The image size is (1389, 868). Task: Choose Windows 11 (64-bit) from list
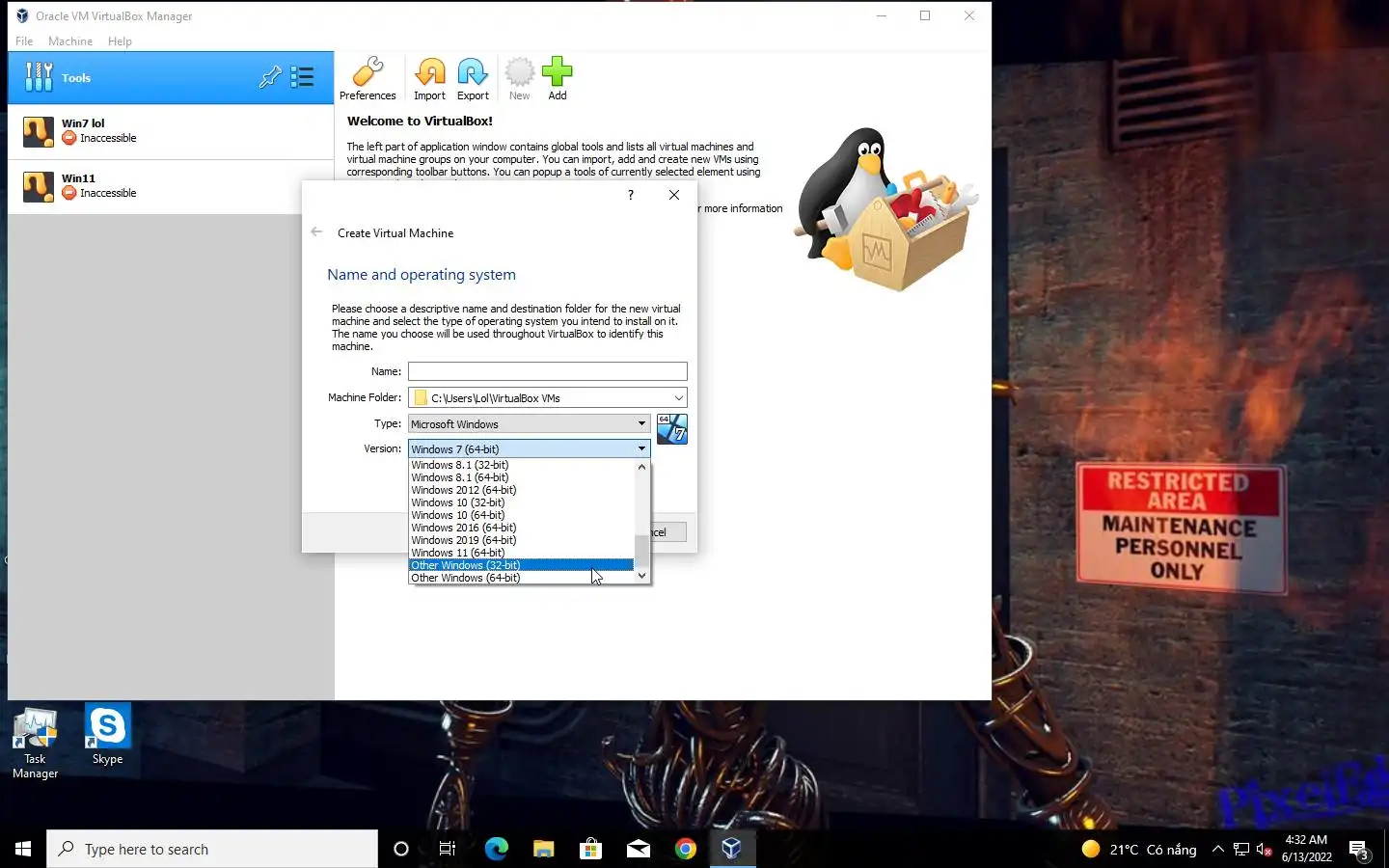[521, 553]
